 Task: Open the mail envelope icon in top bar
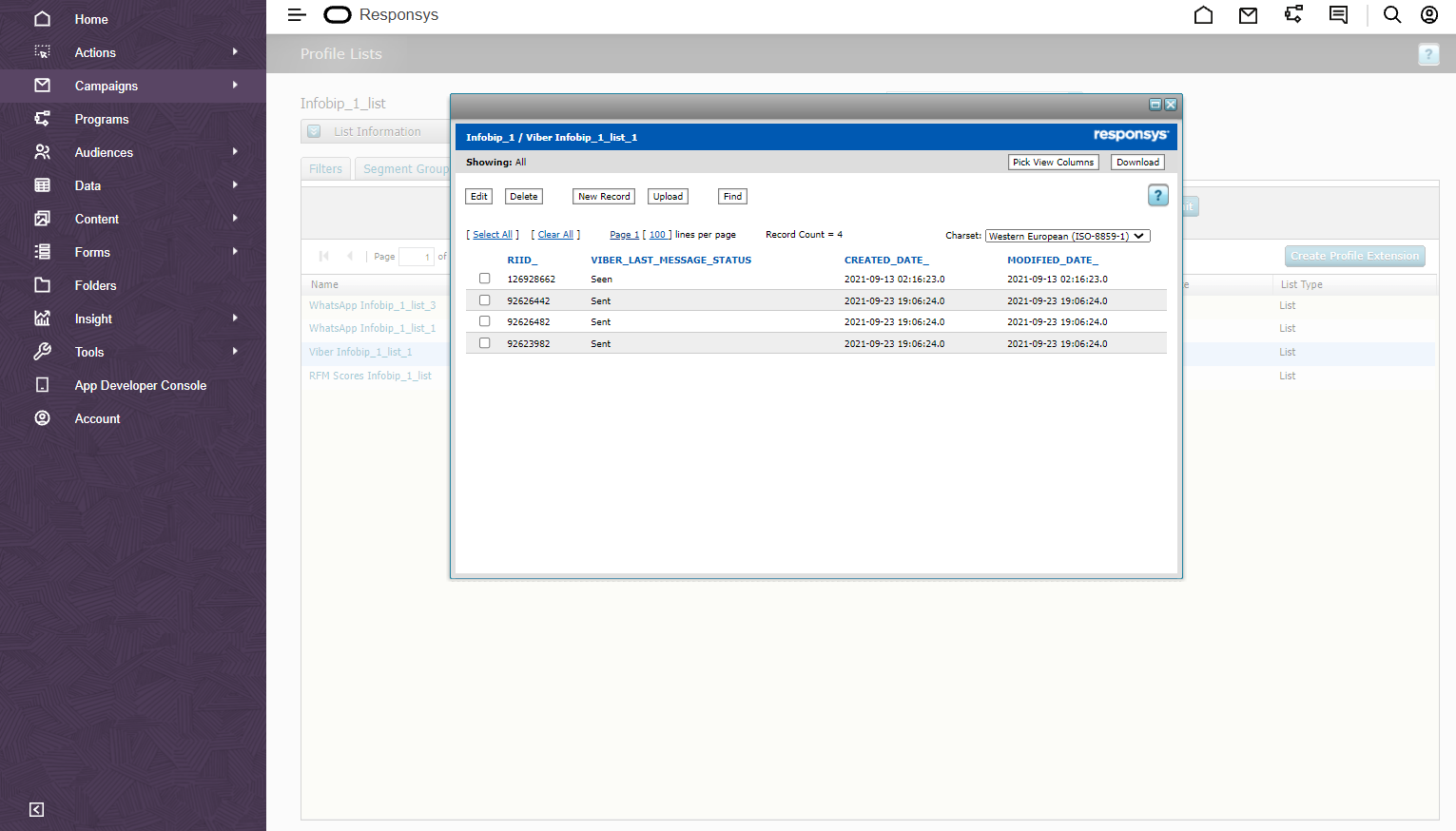[x=1248, y=15]
